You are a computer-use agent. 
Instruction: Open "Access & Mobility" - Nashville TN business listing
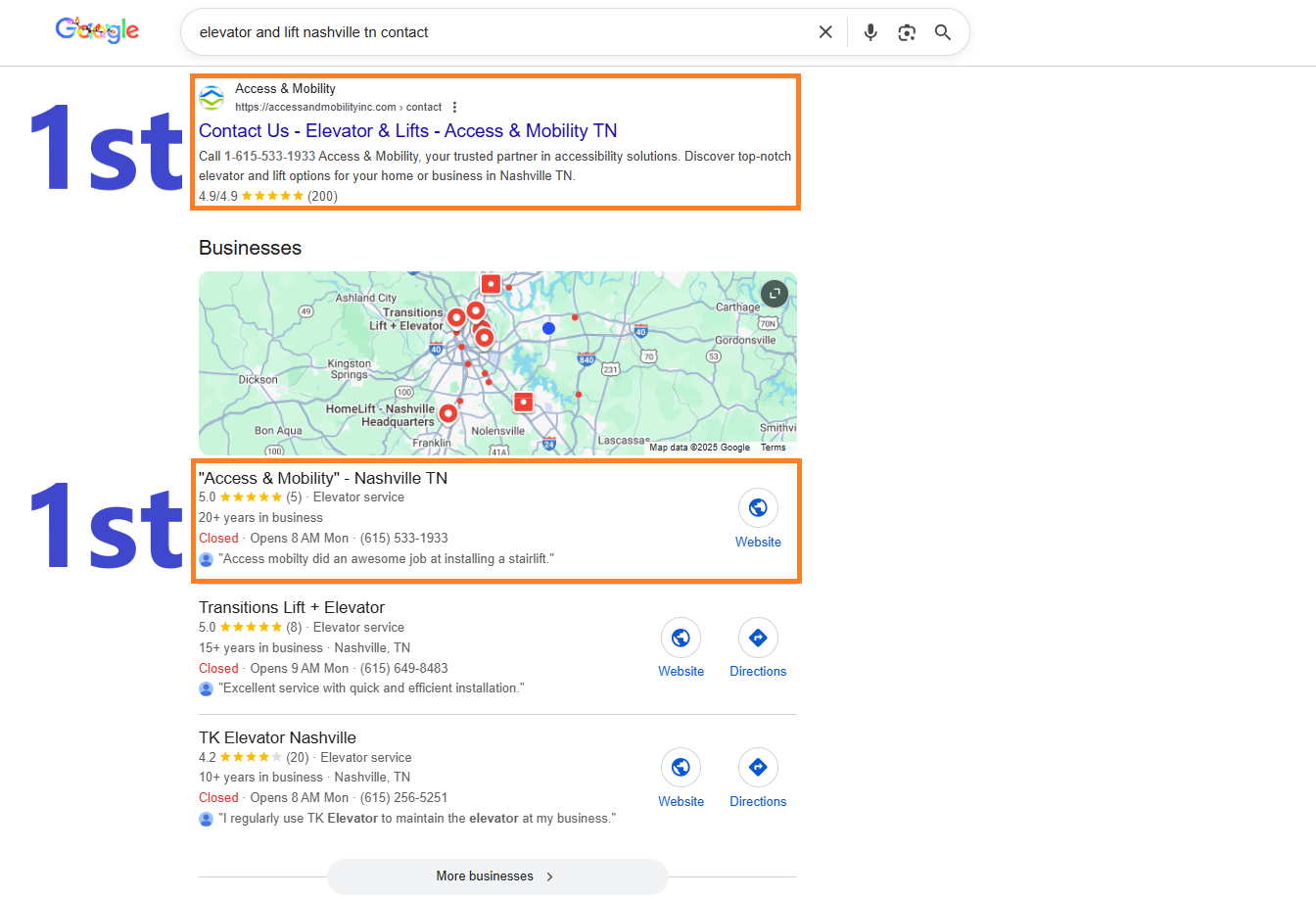click(x=323, y=478)
